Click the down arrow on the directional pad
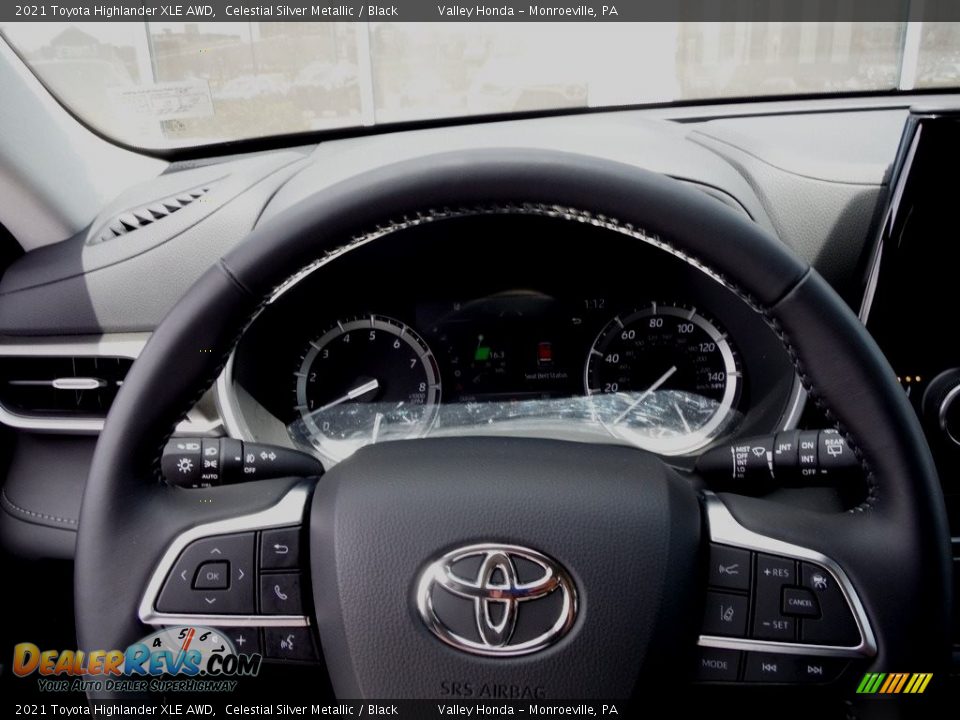The image size is (960, 720). (210, 599)
